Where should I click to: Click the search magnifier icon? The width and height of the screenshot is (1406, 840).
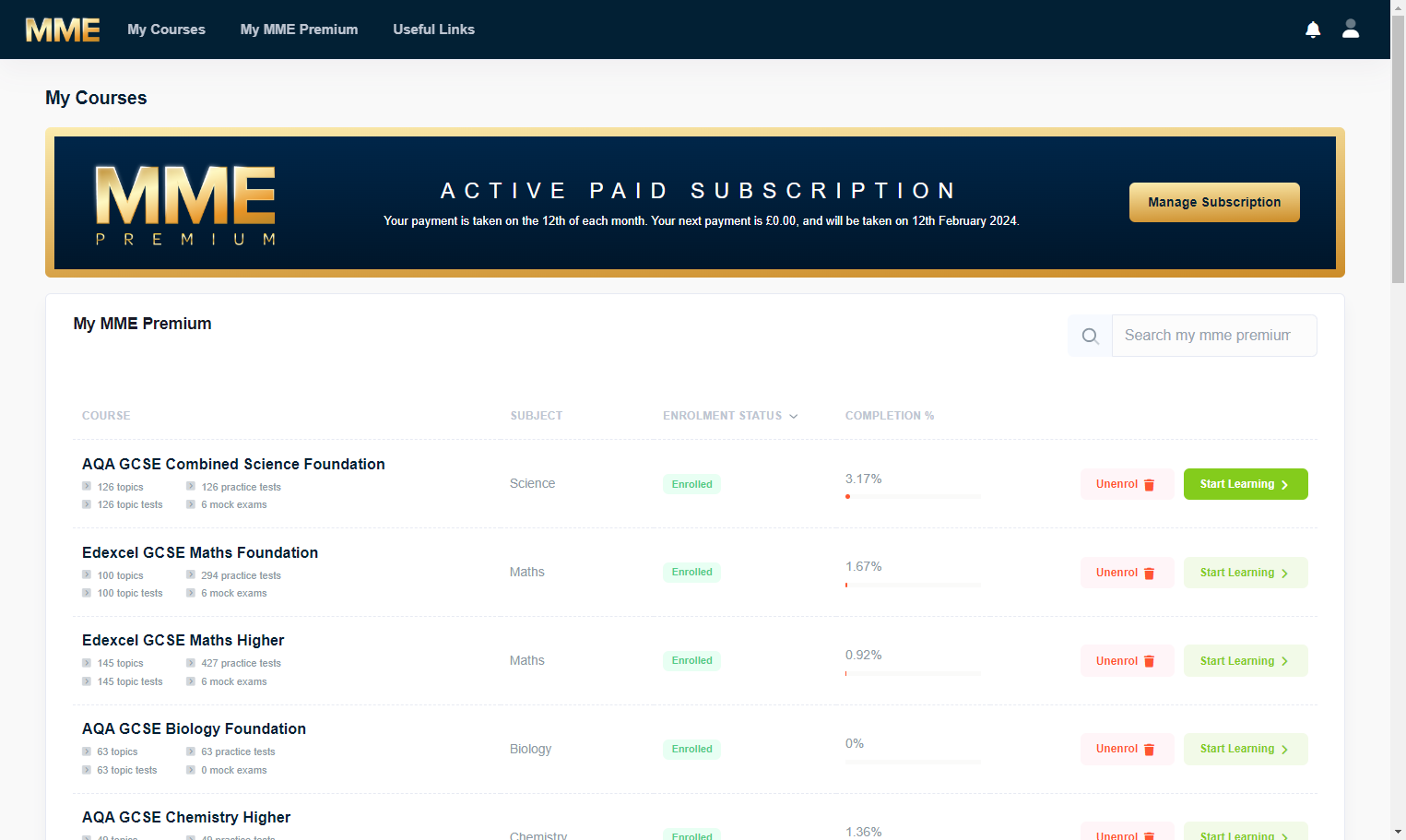[x=1090, y=336]
